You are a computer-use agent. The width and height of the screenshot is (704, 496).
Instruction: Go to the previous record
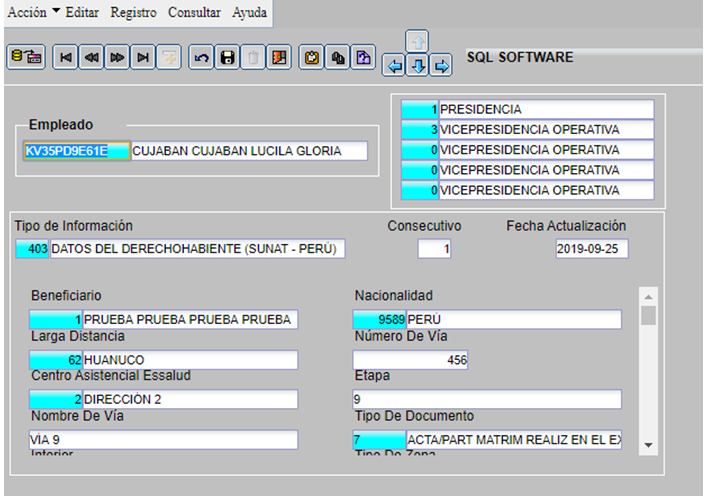click(91, 58)
